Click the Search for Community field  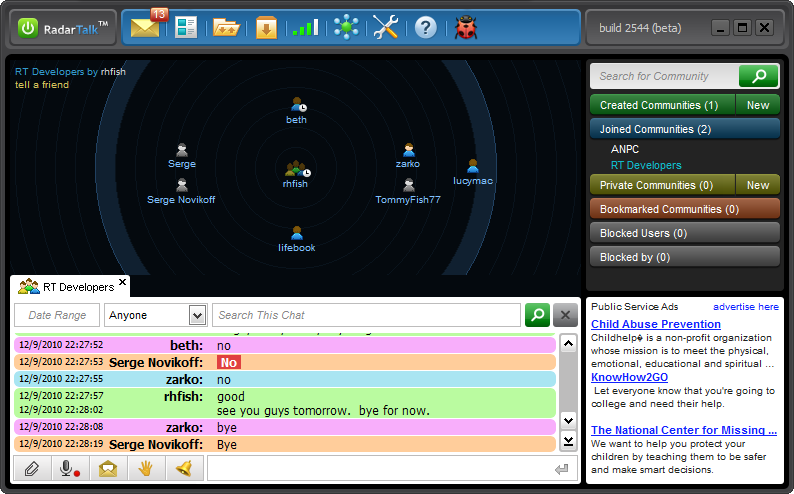pyautogui.click(x=664, y=76)
